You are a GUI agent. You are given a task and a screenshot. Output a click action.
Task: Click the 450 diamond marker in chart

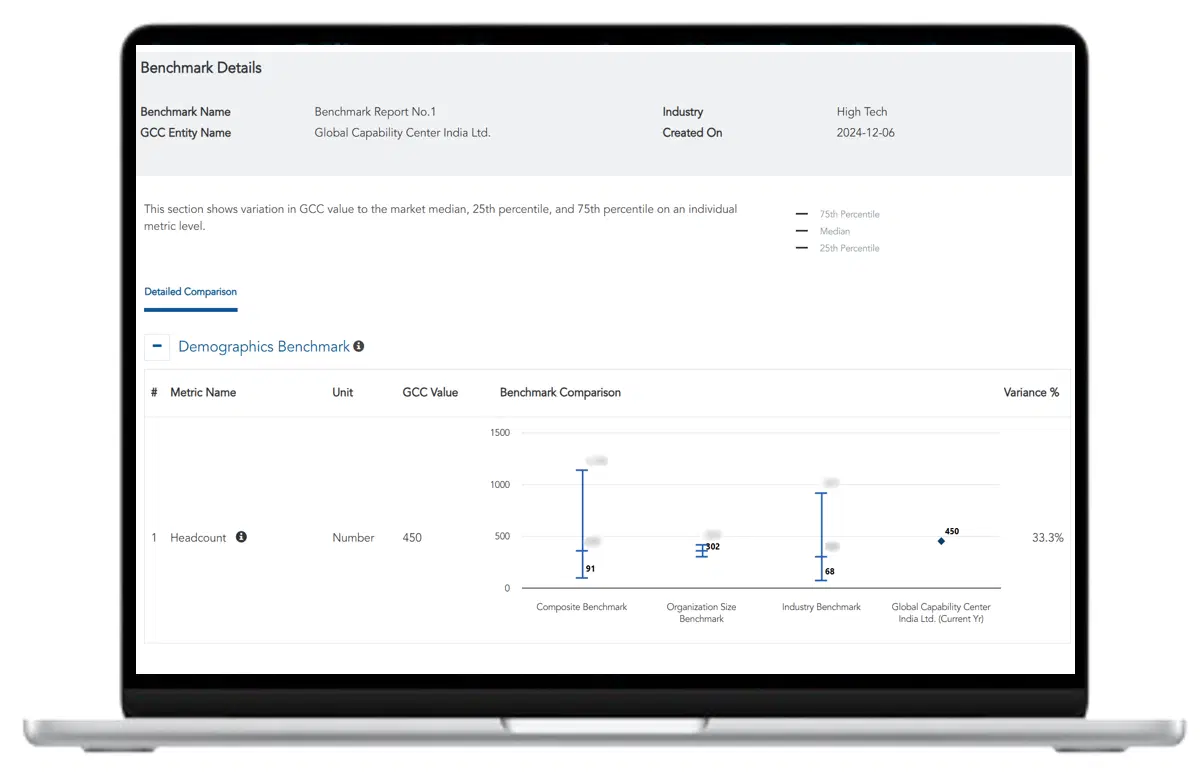(x=941, y=541)
